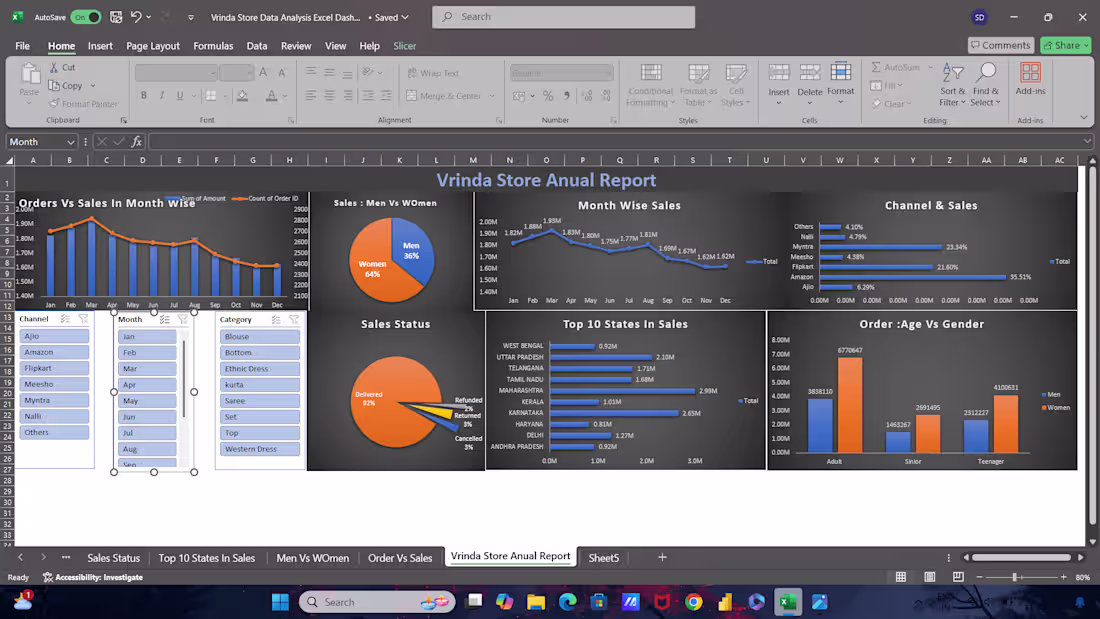
Task: Open Conditional Formatting in the Styles group
Action: (650, 85)
